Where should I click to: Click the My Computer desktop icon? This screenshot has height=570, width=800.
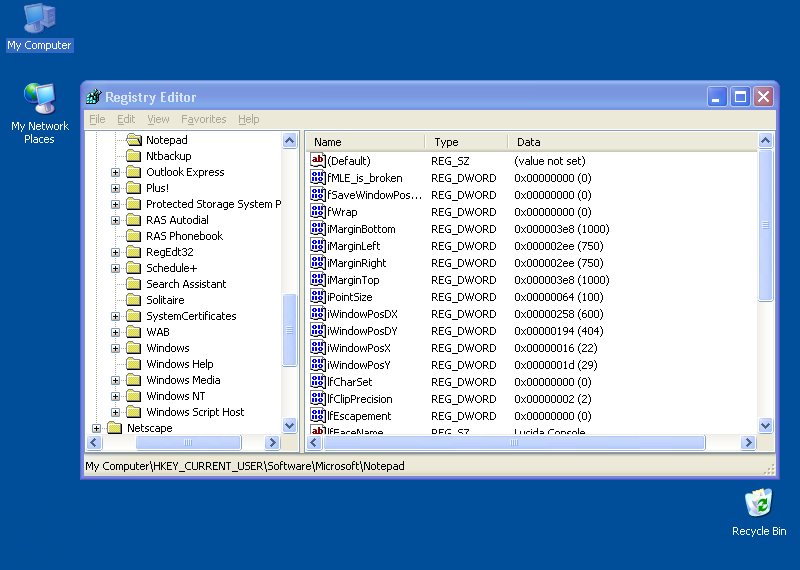click(x=39, y=27)
